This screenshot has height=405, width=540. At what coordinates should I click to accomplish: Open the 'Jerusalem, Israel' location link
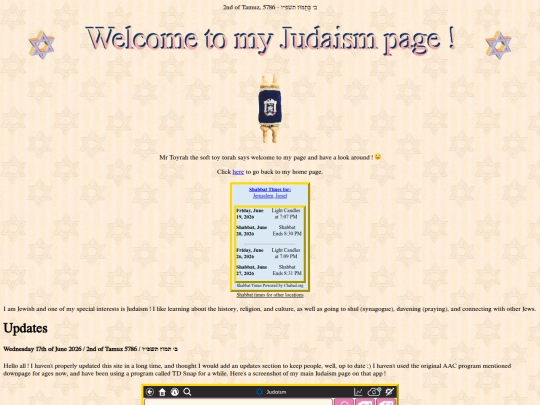pos(270,196)
